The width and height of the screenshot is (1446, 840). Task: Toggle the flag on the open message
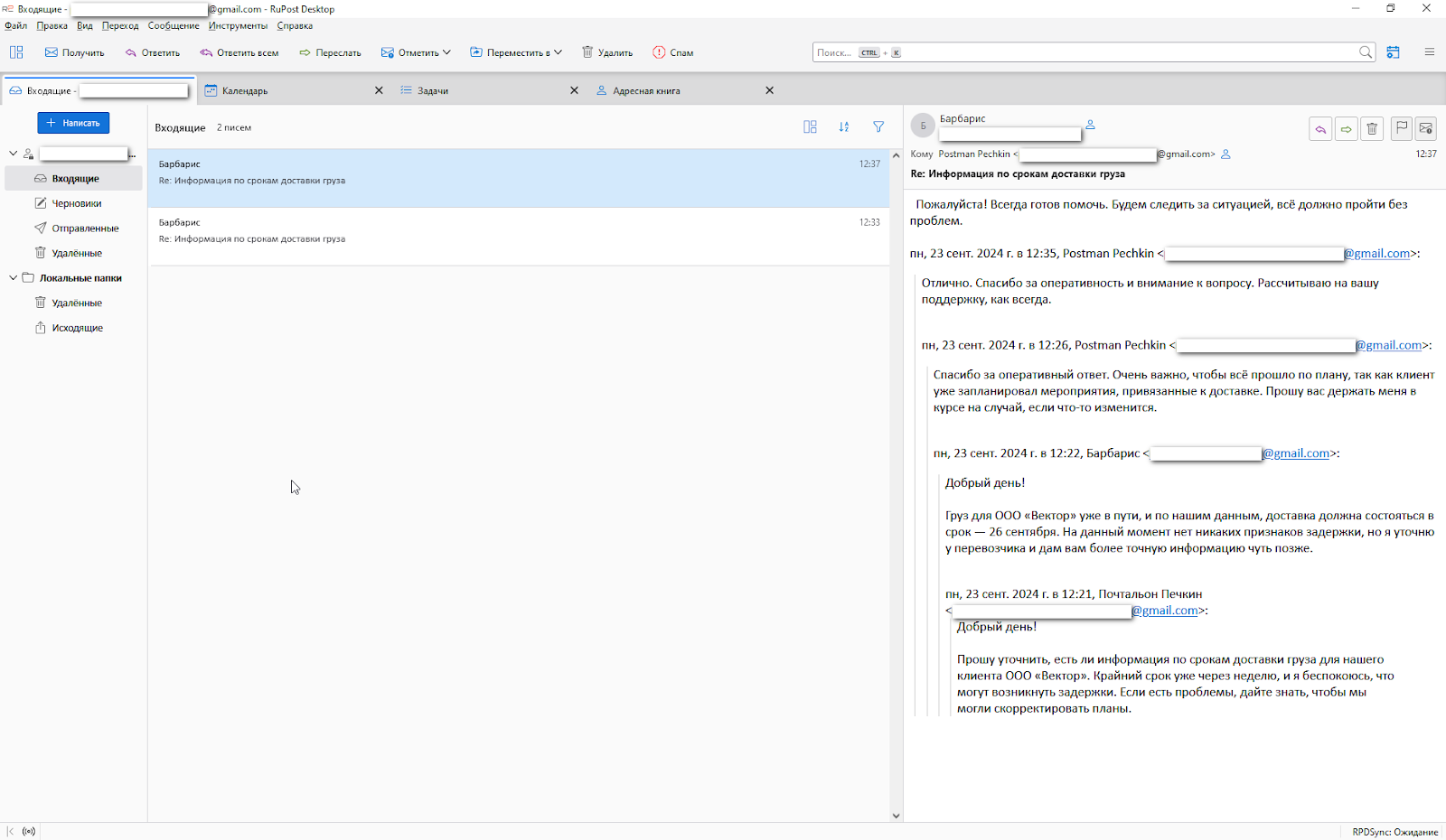coord(1402,129)
